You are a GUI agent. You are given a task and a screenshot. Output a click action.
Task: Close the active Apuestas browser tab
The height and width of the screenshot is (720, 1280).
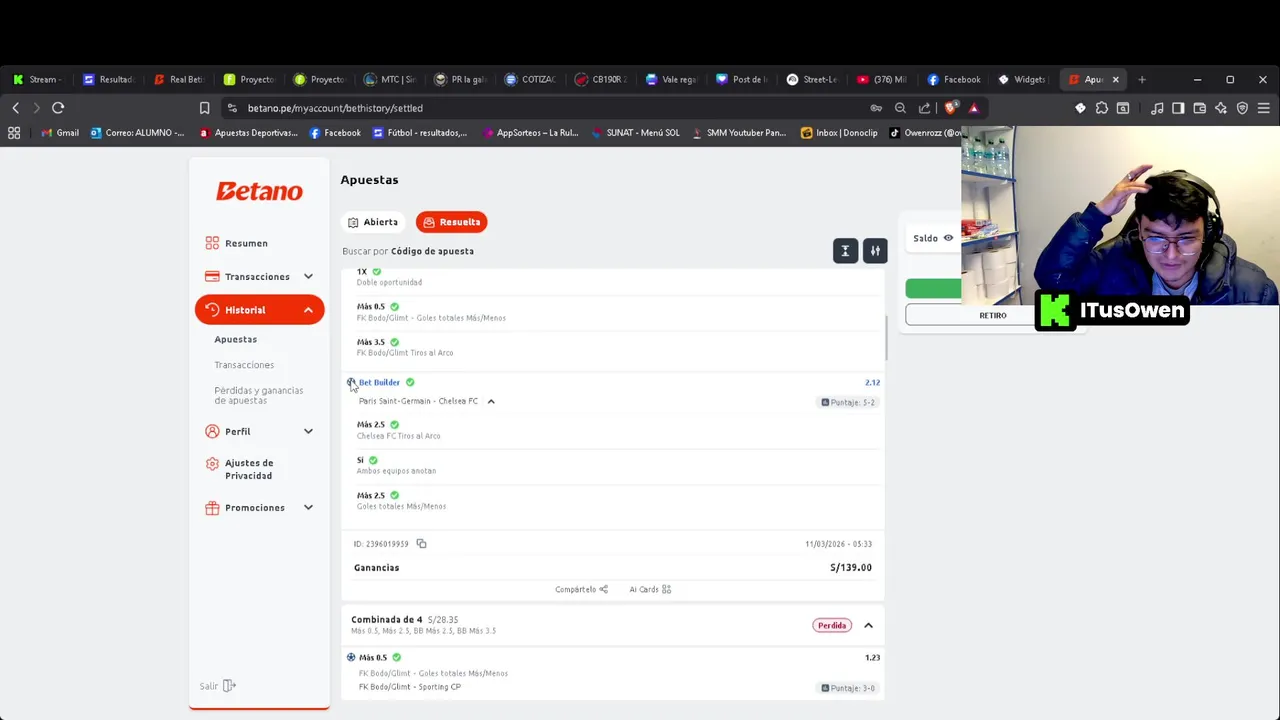coord(1115,79)
